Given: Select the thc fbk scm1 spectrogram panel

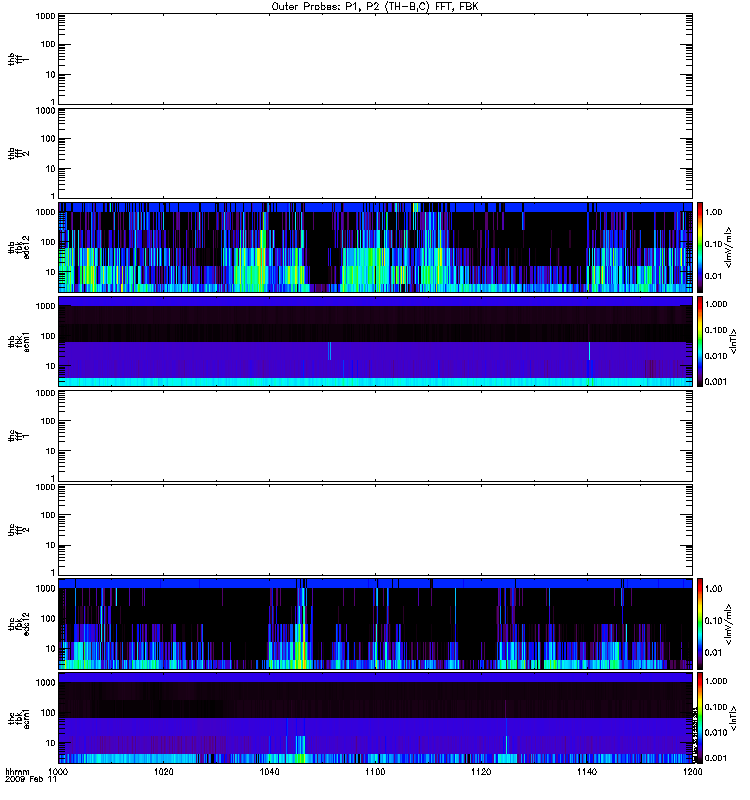Looking at the screenshot, I should [x=376, y=718].
